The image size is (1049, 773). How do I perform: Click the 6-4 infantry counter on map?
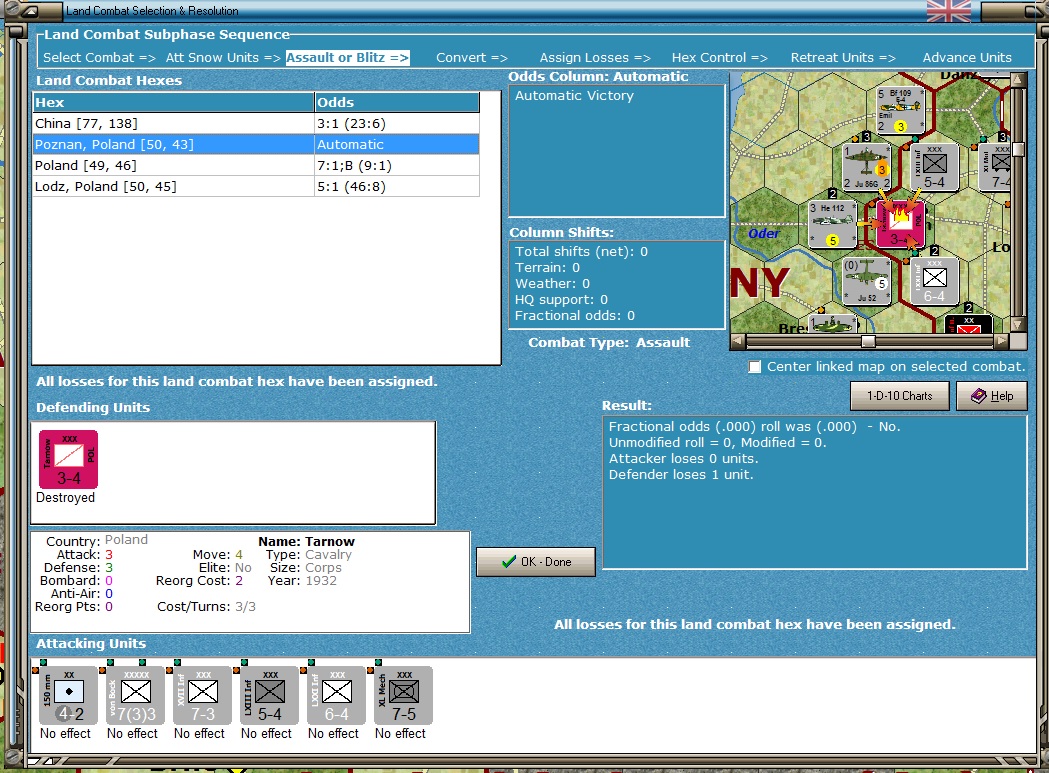tap(935, 281)
